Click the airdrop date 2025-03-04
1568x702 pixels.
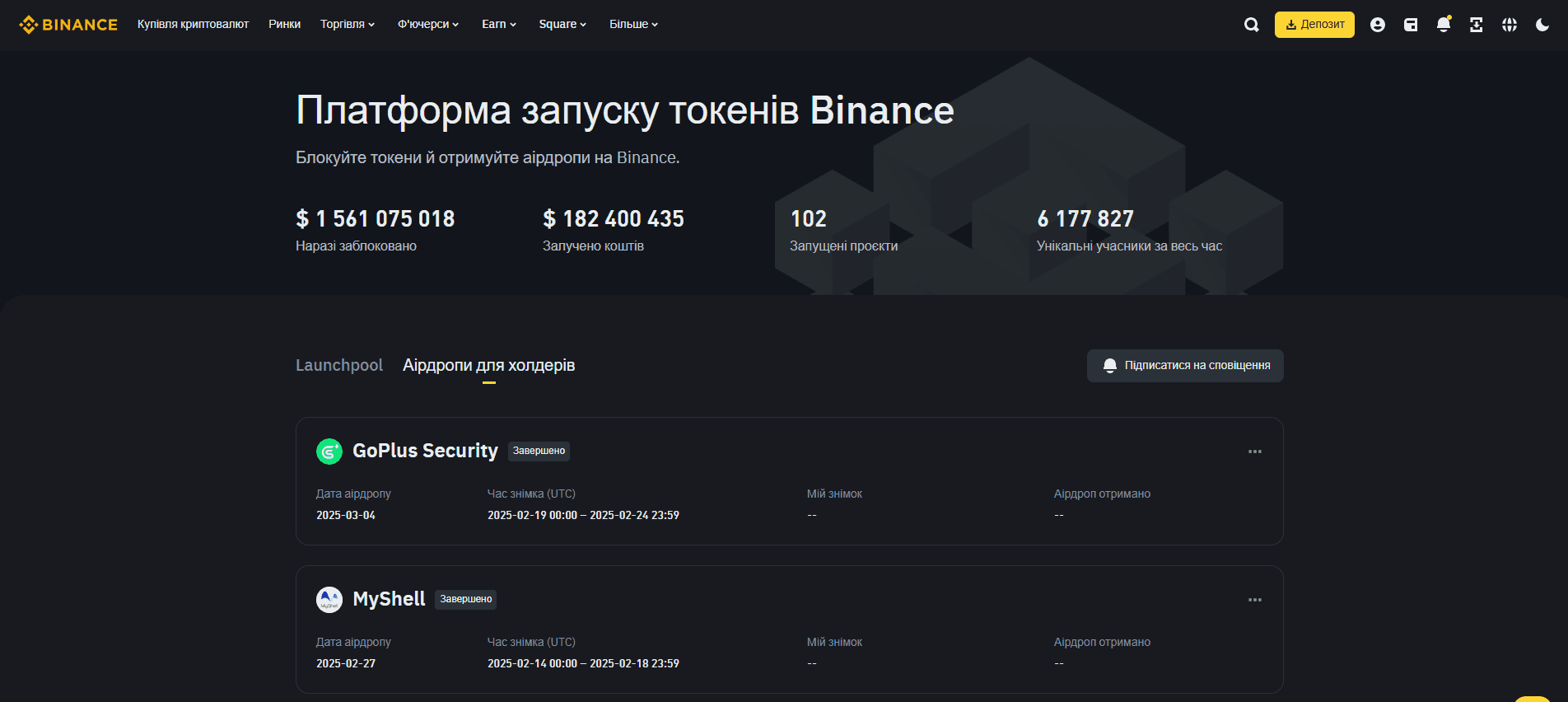(346, 515)
